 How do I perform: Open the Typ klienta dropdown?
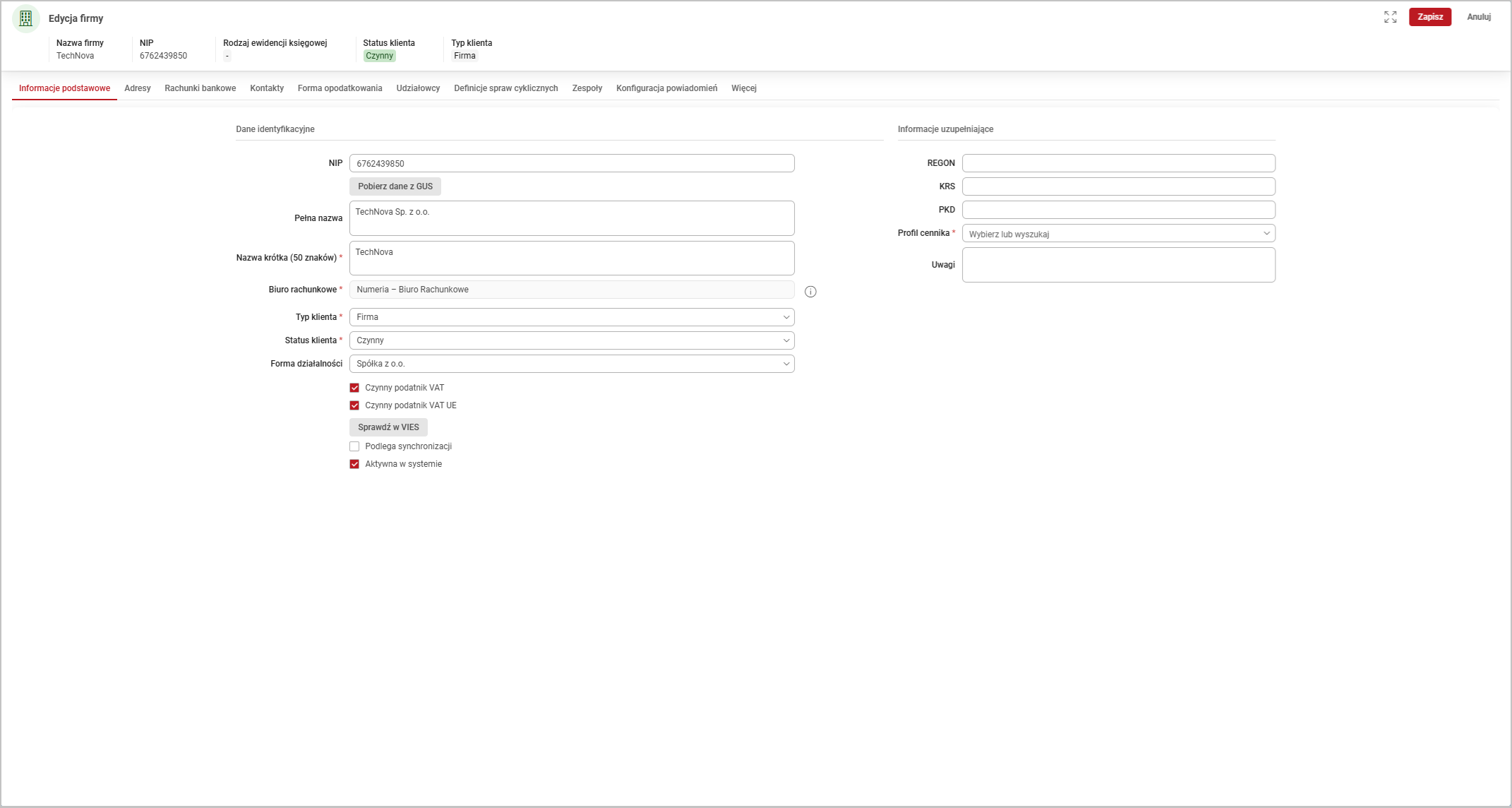(571, 317)
